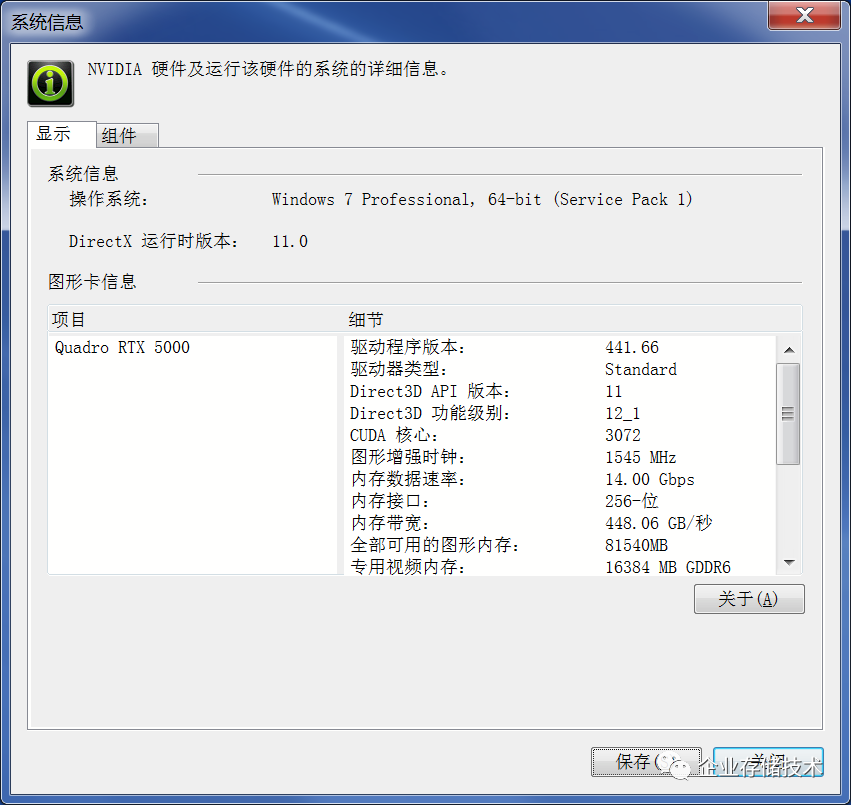Select the 专用视频内存 row
The width and height of the screenshot is (851, 805).
tap(559, 567)
